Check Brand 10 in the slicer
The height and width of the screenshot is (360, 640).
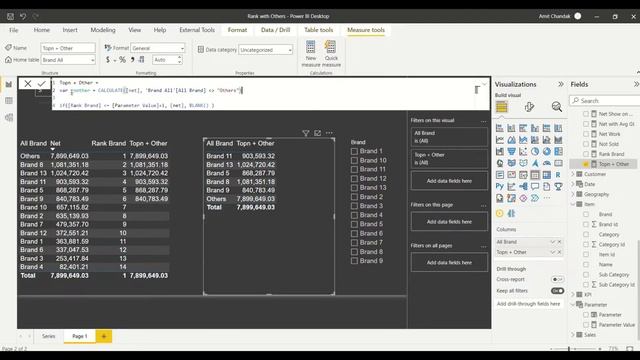tap(354, 160)
